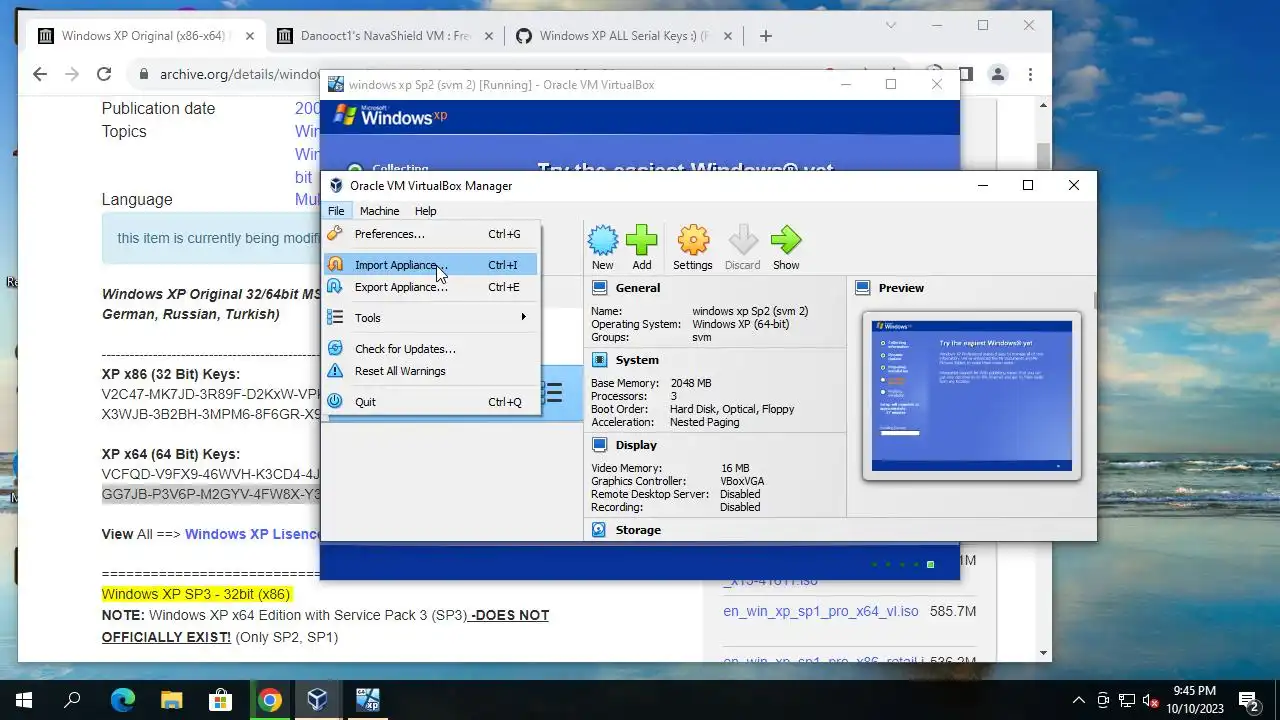Click the Storage section disk icon
The image size is (1280, 720).
tap(600, 530)
